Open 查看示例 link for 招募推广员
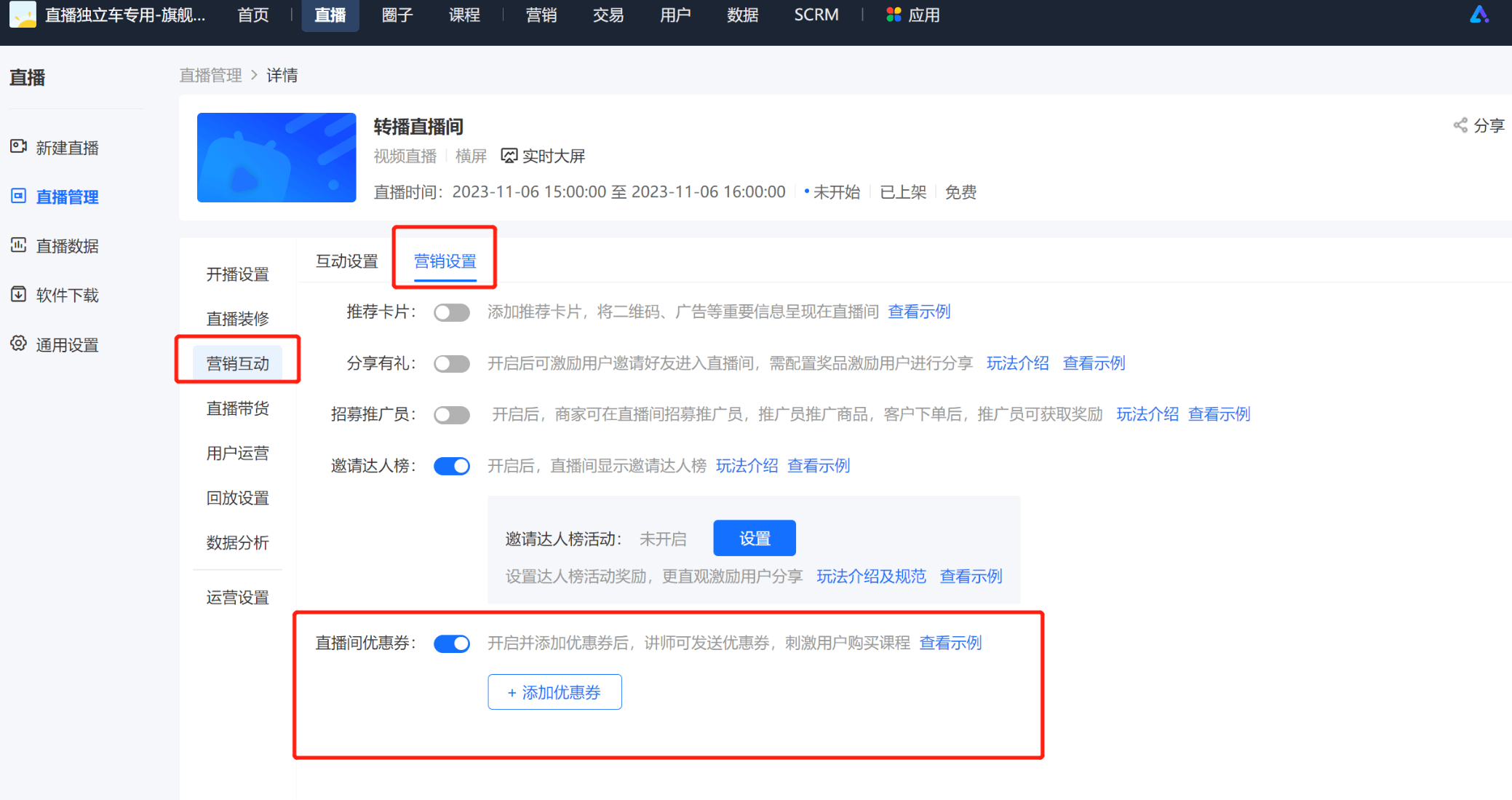The height and width of the screenshot is (800, 1512). tap(1219, 414)
